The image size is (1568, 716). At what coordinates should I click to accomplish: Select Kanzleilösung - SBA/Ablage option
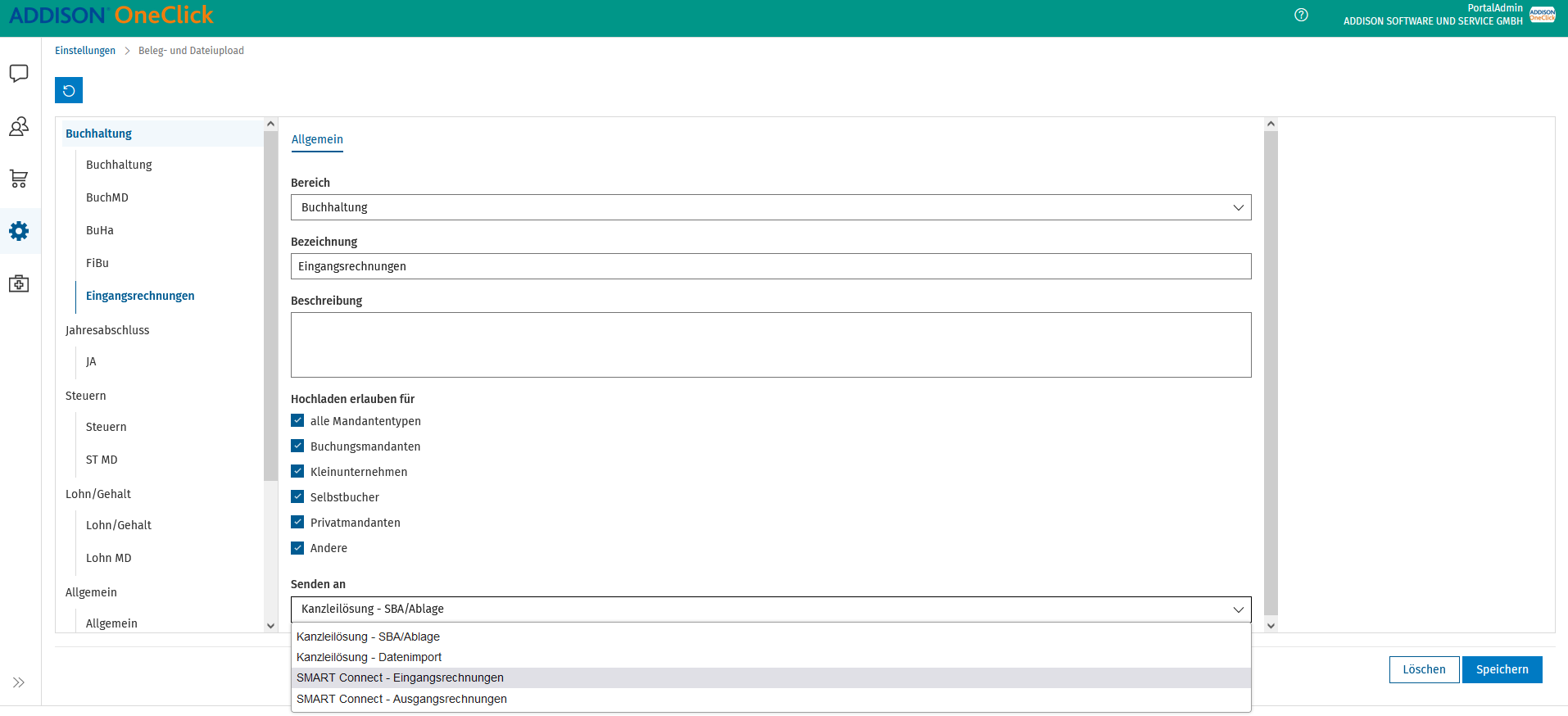(771, 637)
